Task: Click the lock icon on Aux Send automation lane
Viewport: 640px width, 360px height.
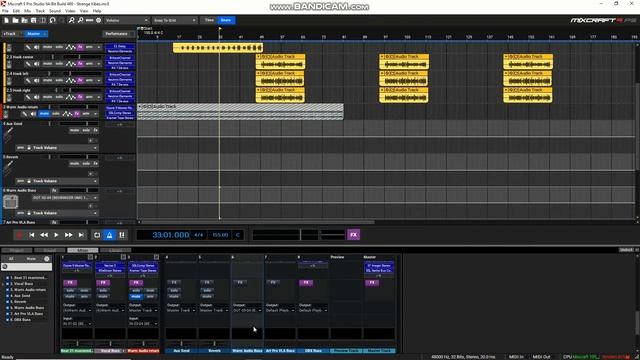Action: [x=29, y=148]
